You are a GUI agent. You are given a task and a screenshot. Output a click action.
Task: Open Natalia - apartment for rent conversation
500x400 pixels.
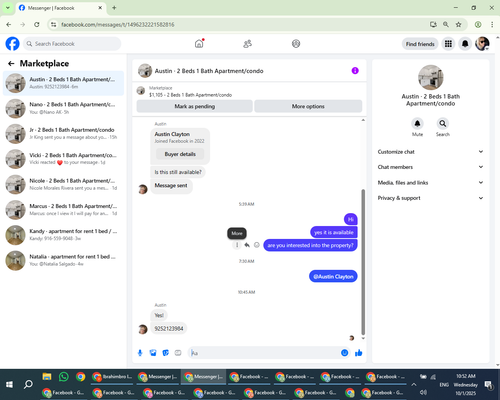point(63,260)
